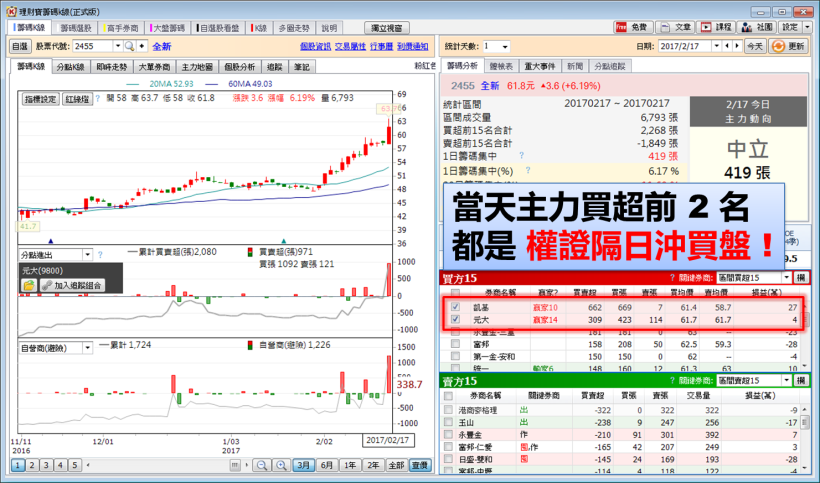Image resolution: width=820 pixels, height=483 pixels.
Task: Check the 富邦 buyer checkbox
Action: tap(455, 344)
